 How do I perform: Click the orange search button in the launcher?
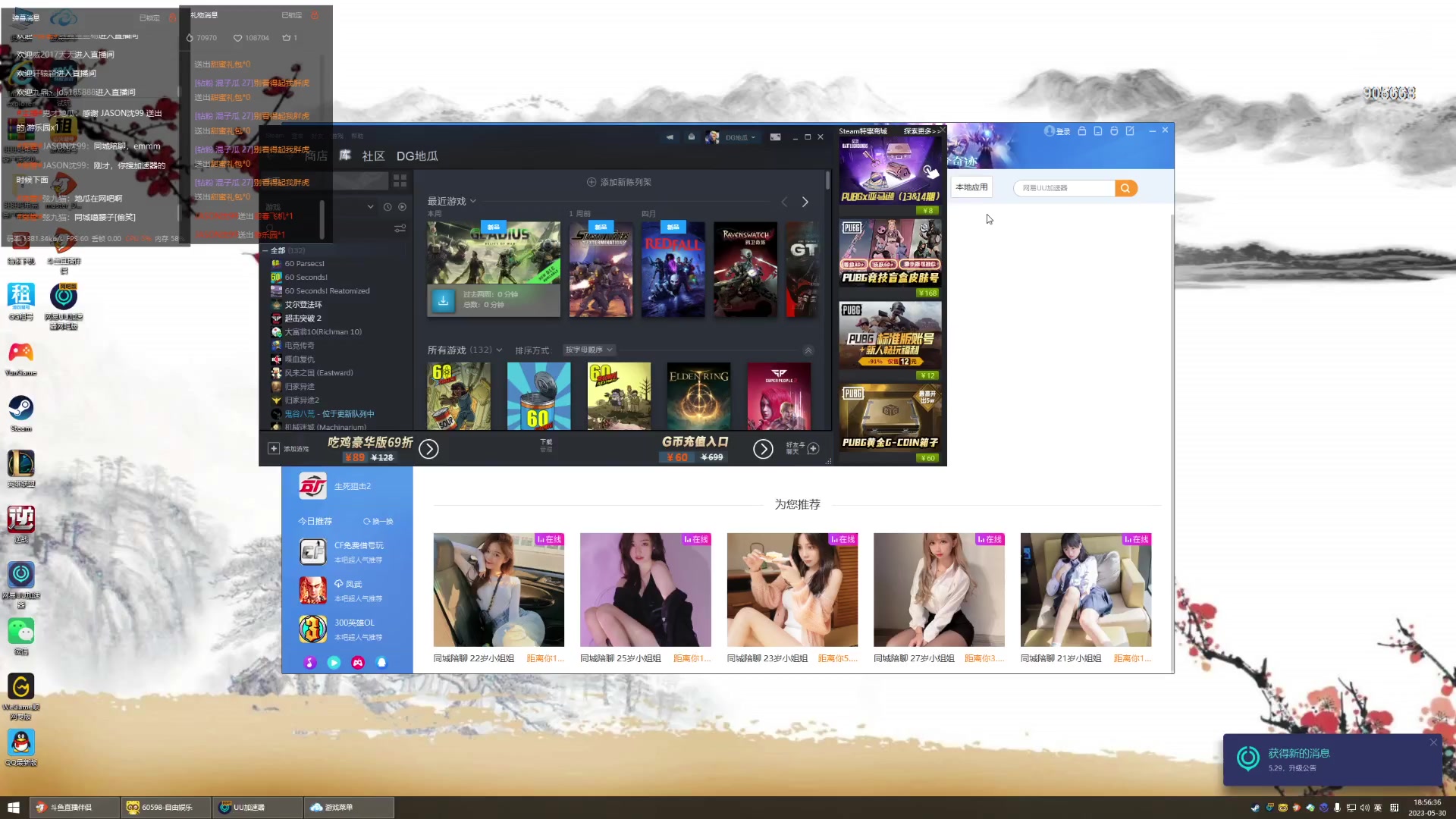(x=1126, y=188)
